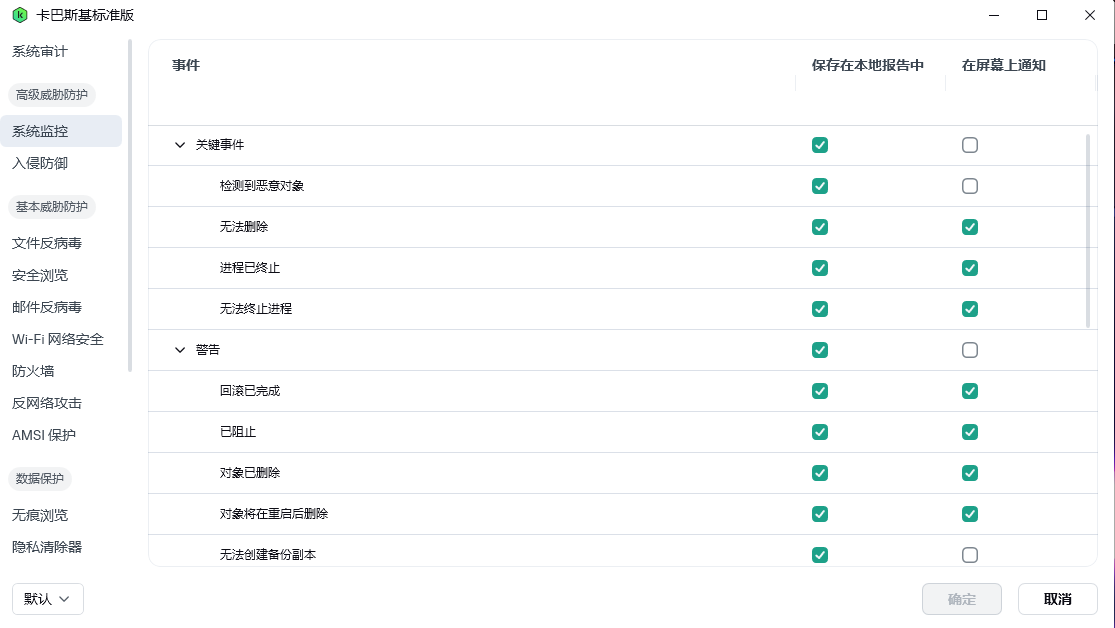
Task: Click the 在屏幕上通知 column header
Action: tap(1003, 65)
